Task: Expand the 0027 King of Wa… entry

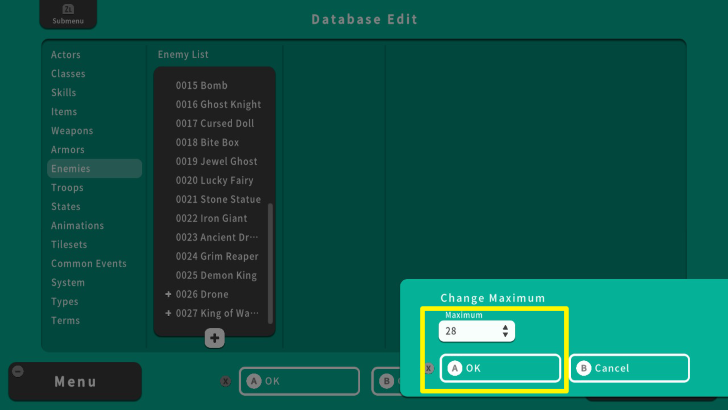Action: tap(169, 313)
